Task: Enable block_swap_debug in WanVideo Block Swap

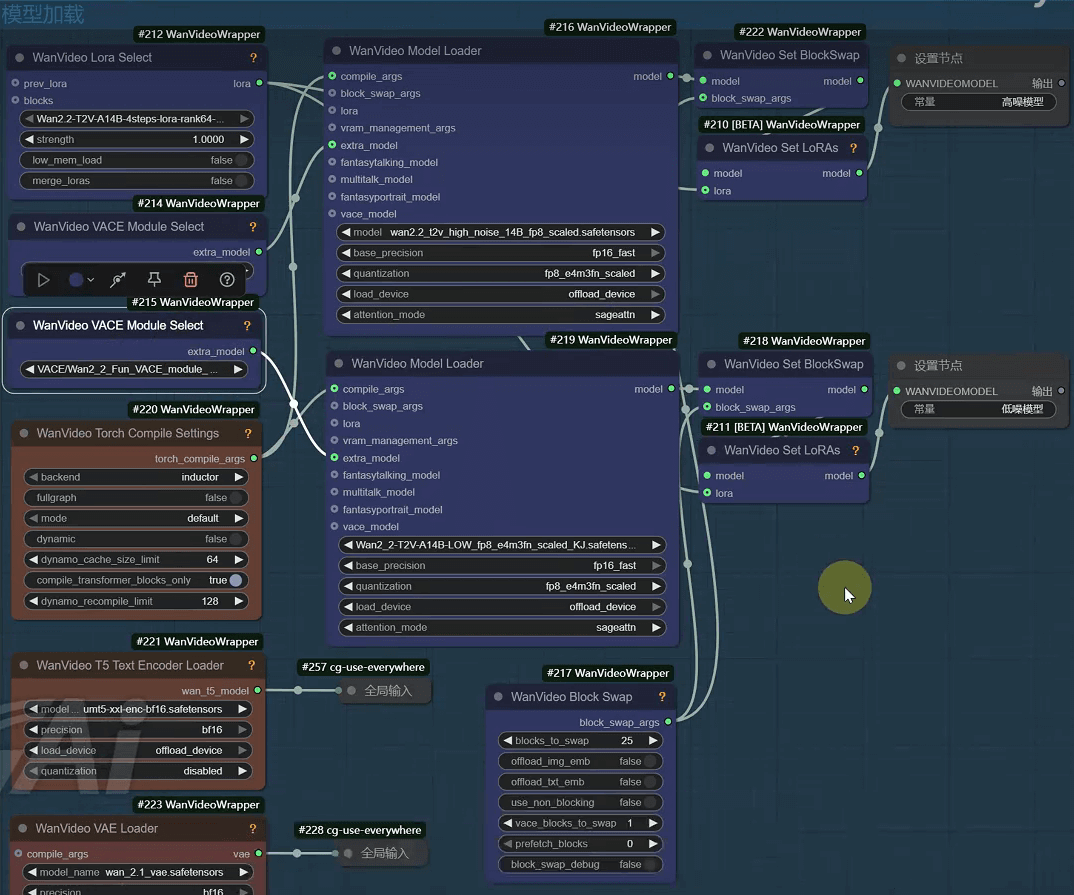Action: coord(581,864)
